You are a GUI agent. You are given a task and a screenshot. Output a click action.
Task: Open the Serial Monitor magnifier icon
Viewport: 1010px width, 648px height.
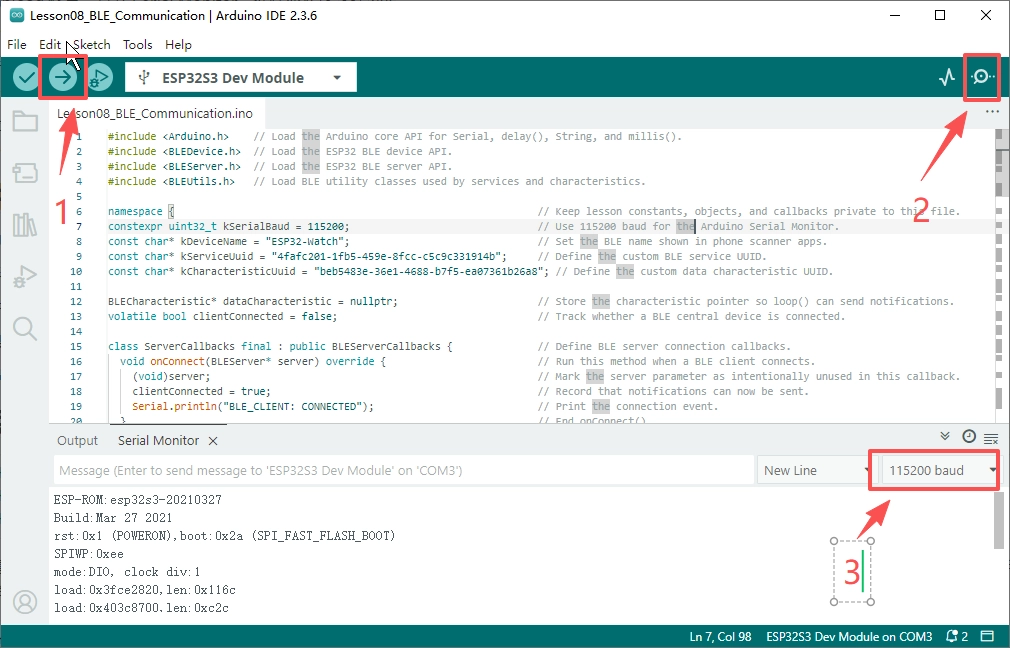982,77
